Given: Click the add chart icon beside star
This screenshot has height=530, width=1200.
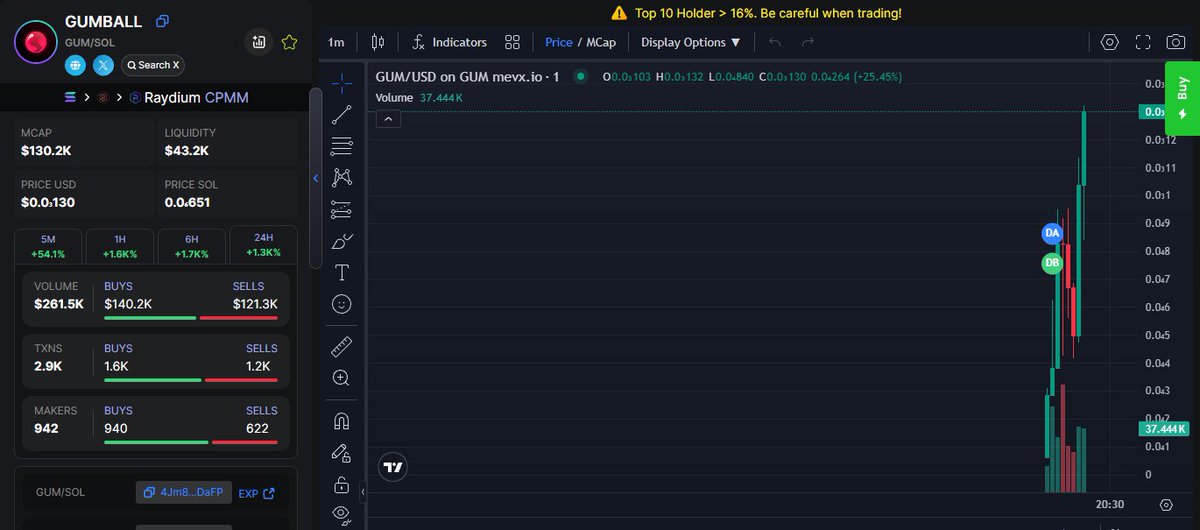Looking at the screenshot, I should click(259, 42).
